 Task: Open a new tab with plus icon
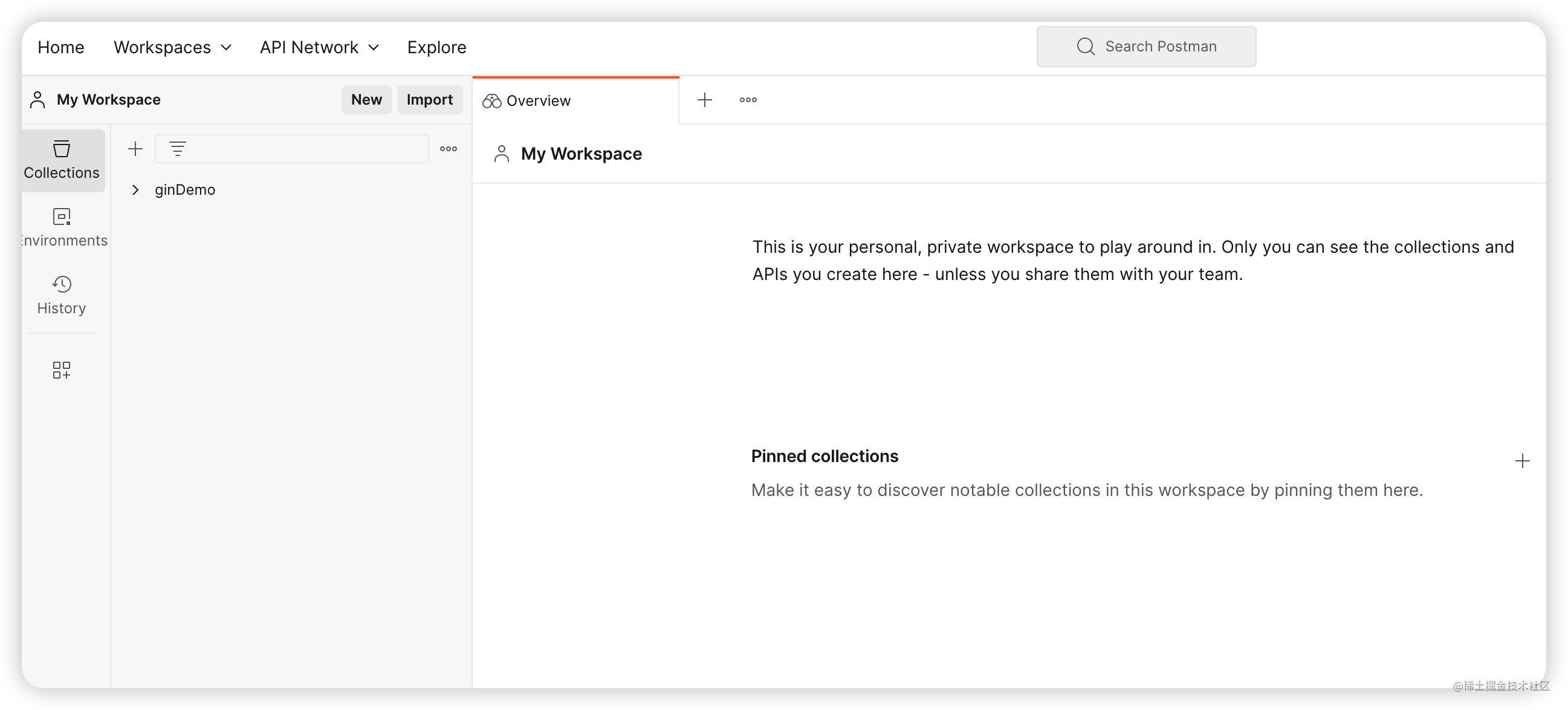704,100
